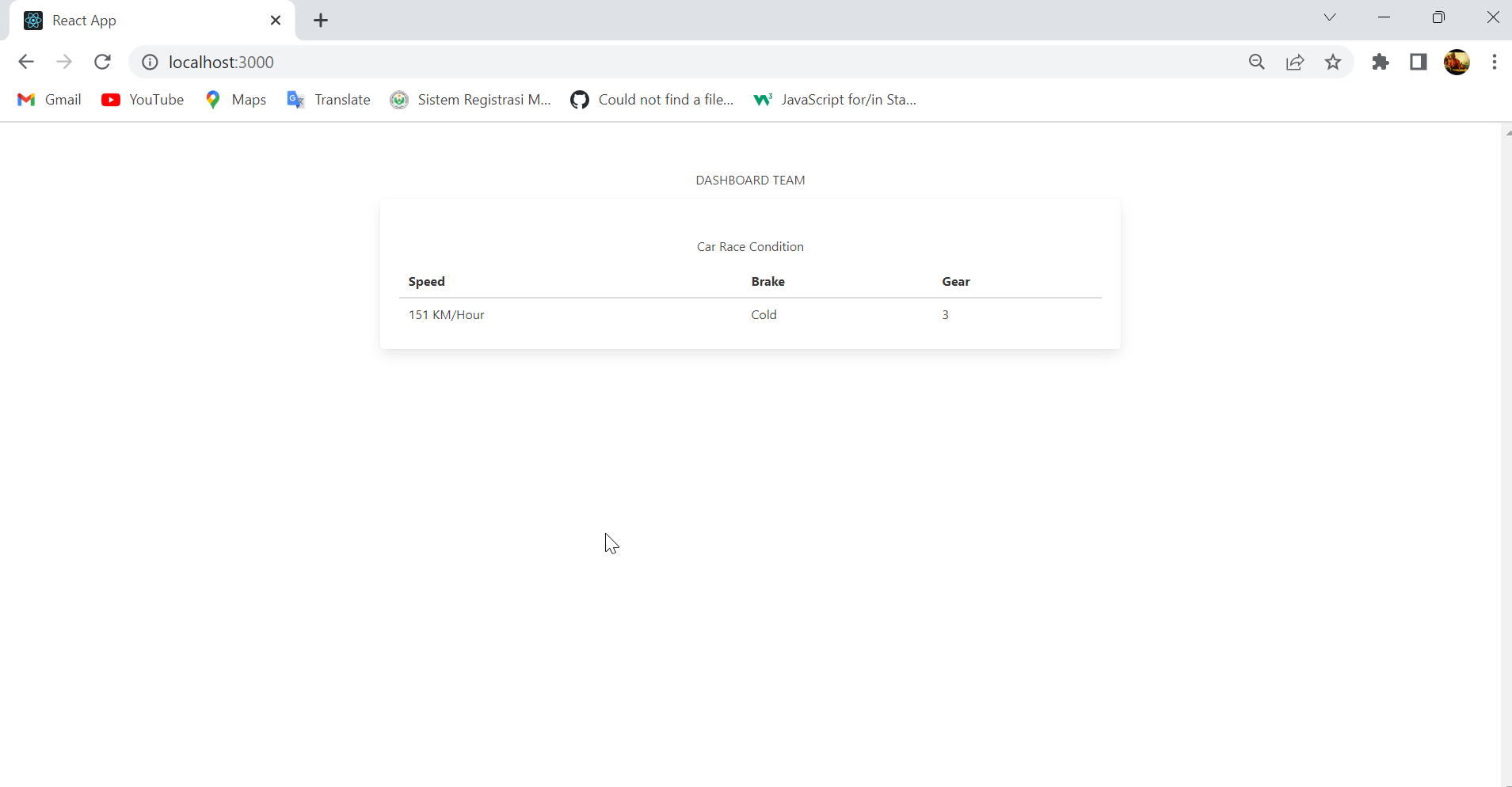The image size is (1512, 787).
Task: Click the share this page icon
Action: pyautogui.click(x=1296, y=62)
